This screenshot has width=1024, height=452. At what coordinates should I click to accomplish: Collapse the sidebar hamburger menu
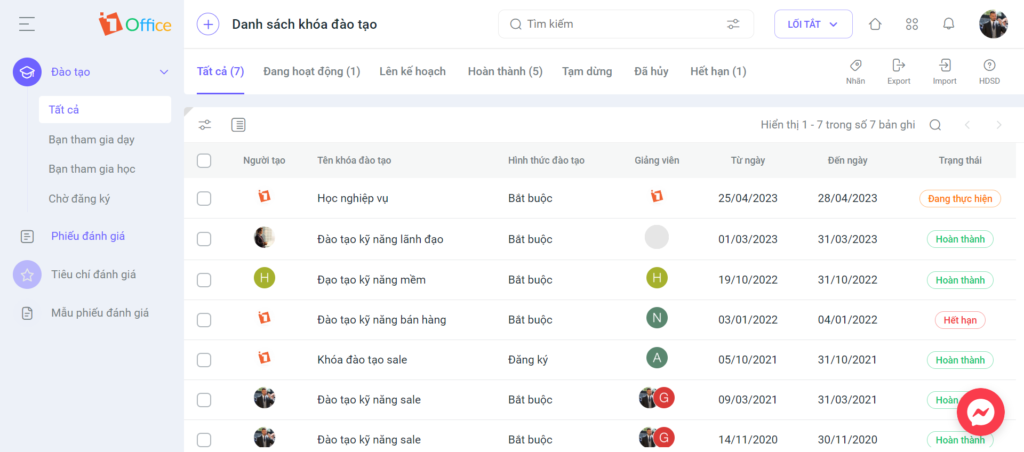[x=27, y=24]
